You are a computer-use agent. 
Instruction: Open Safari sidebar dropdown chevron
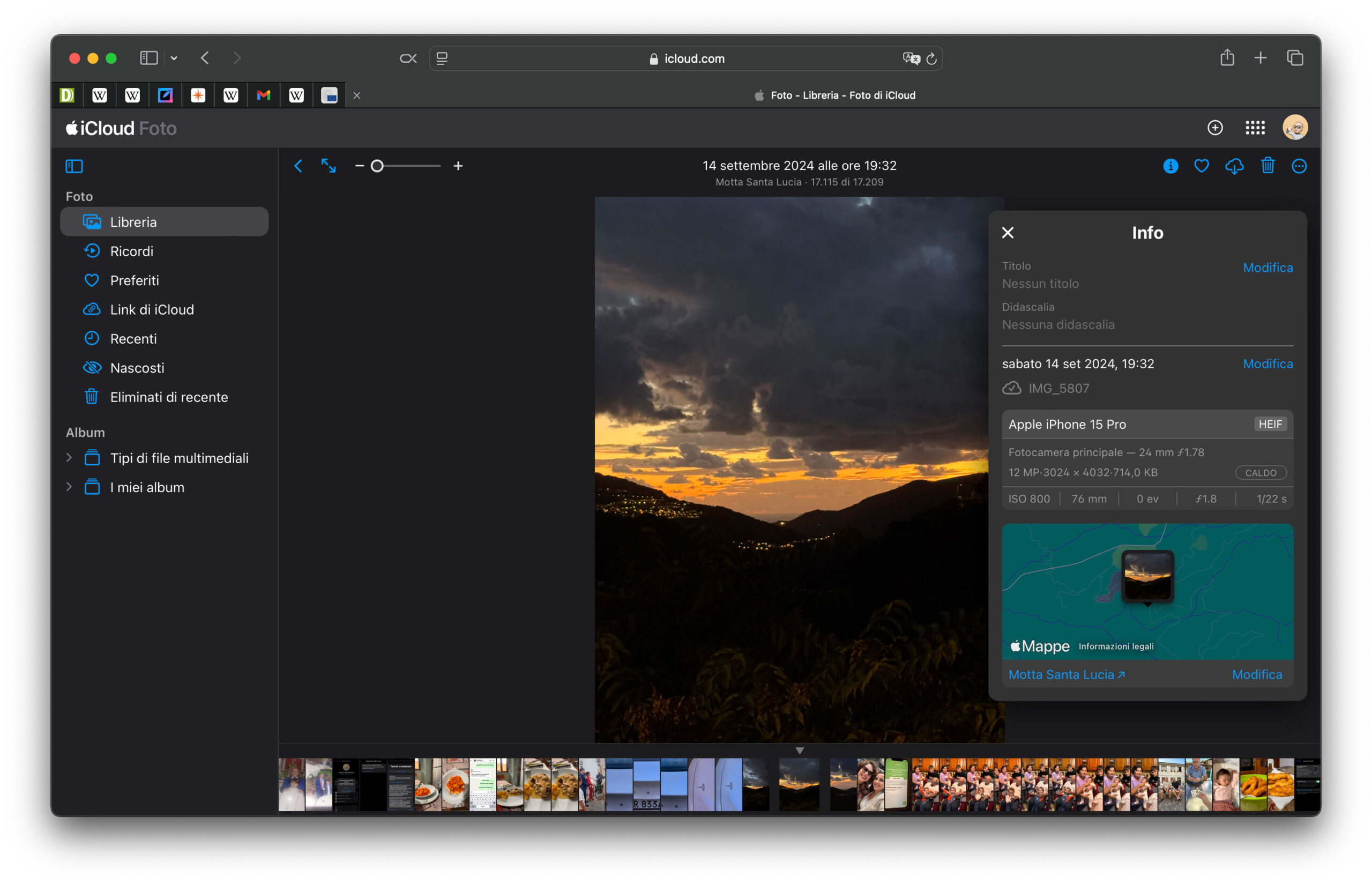174,58
